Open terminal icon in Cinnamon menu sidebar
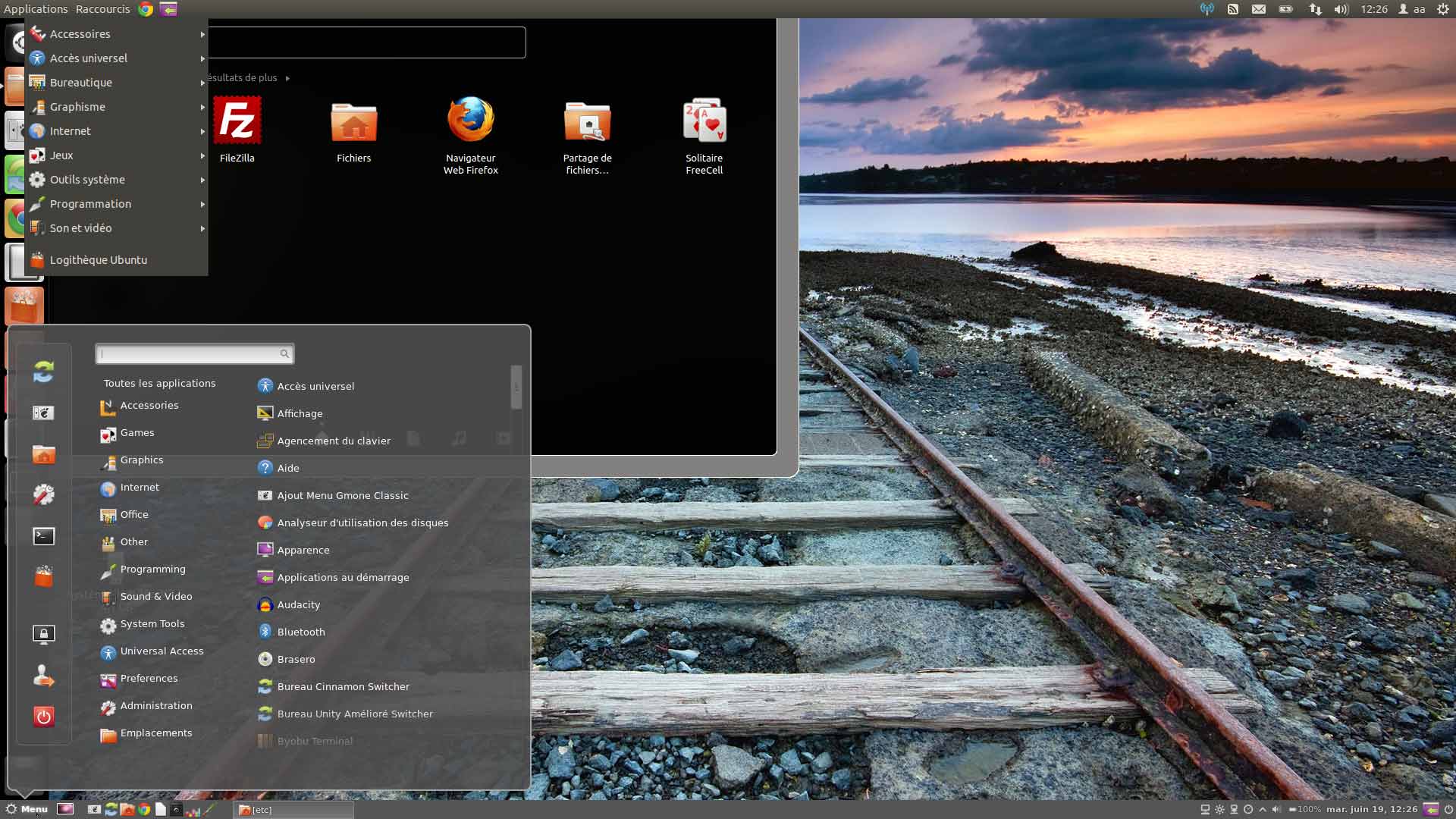This screenshot has width=1456, height=819. [x=44, y=536]
